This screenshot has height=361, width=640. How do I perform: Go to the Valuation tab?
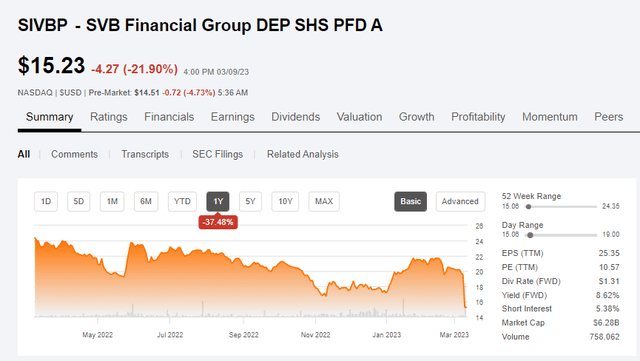click(359, 117)
